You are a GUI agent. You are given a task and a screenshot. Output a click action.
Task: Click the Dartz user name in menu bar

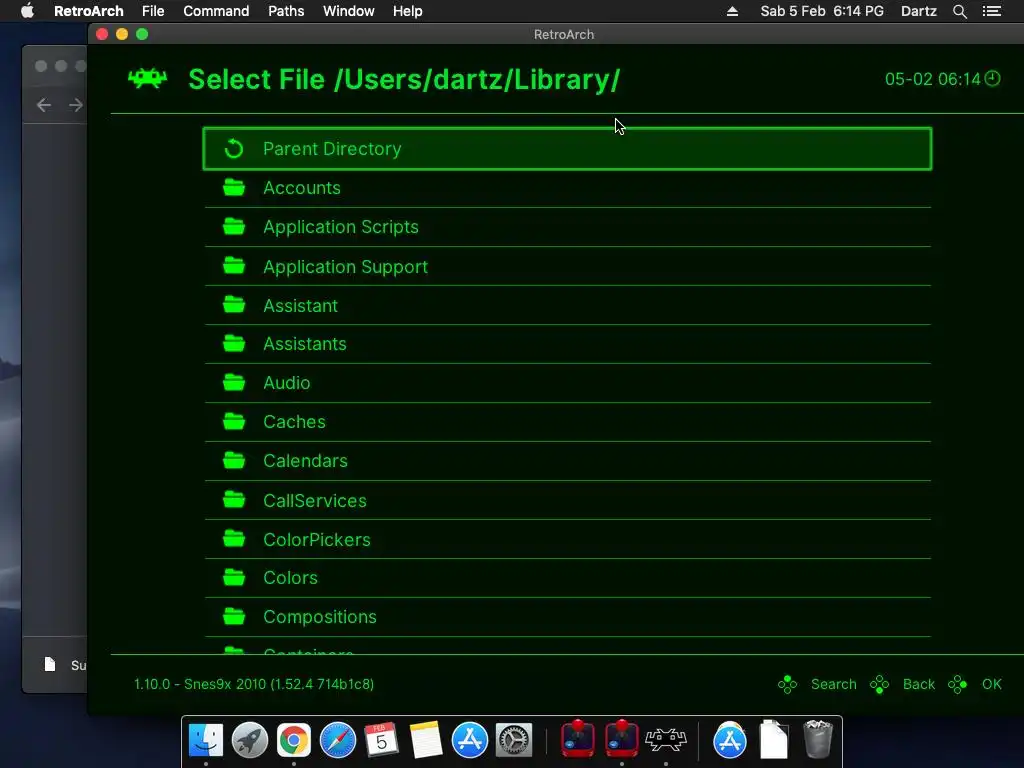coord(919,11)
